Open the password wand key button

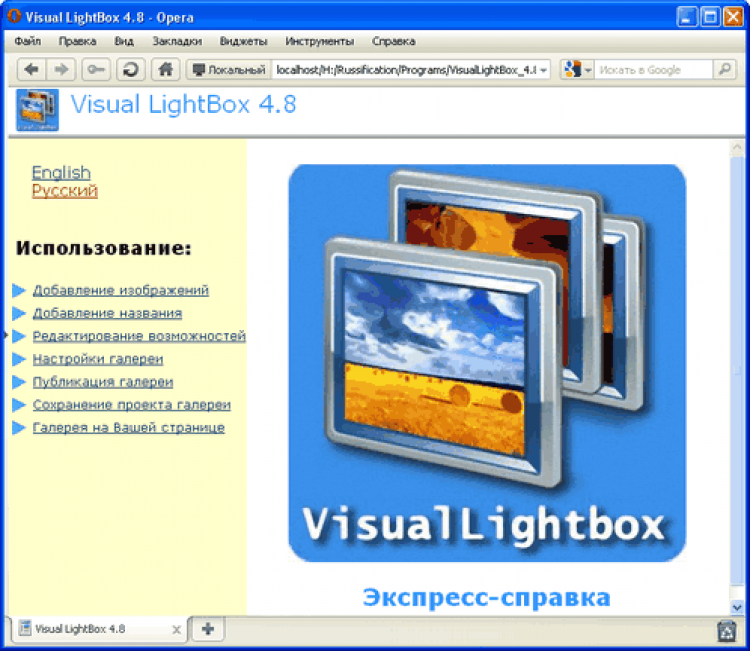pos(96,70)
